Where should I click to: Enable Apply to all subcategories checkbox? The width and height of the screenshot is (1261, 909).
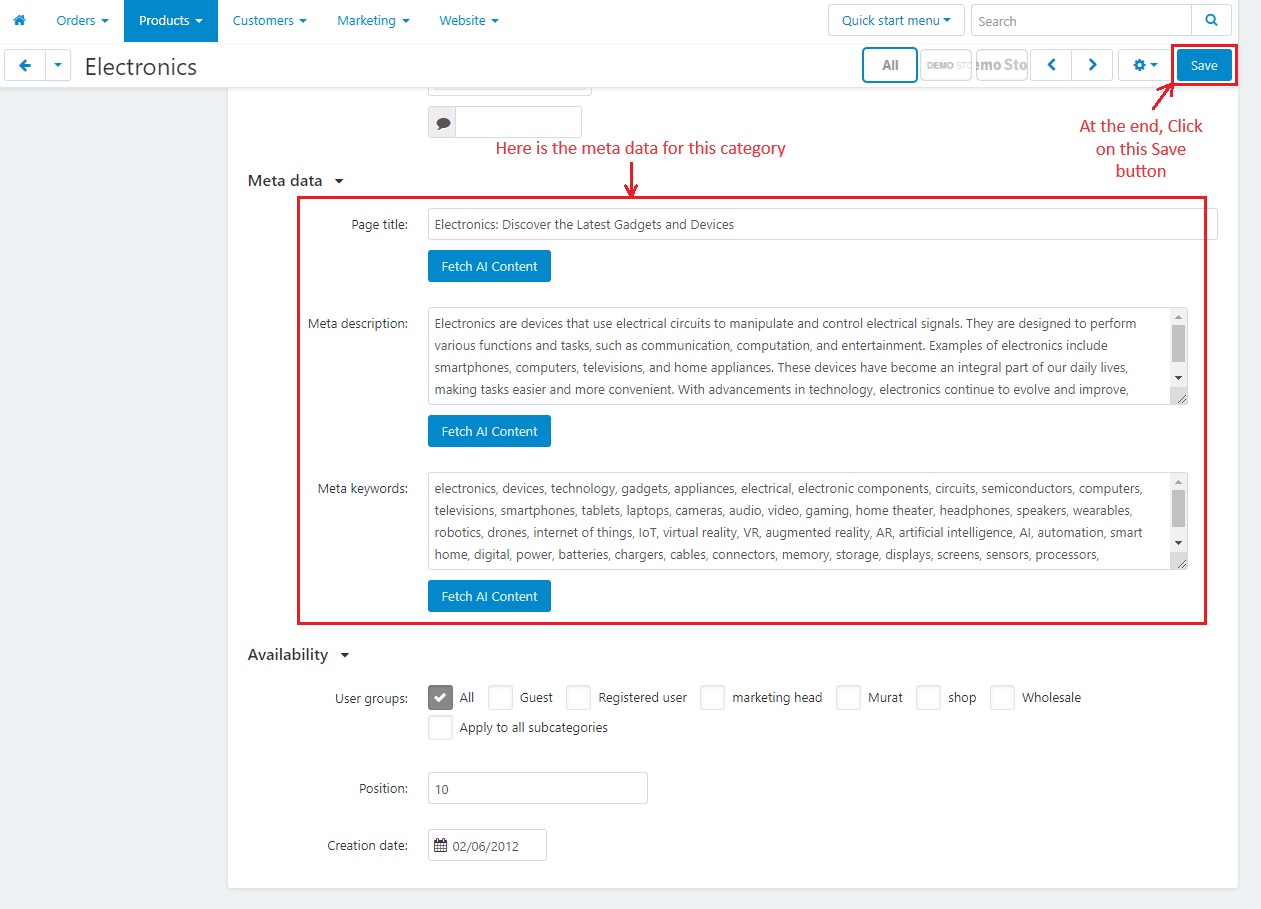440,727
